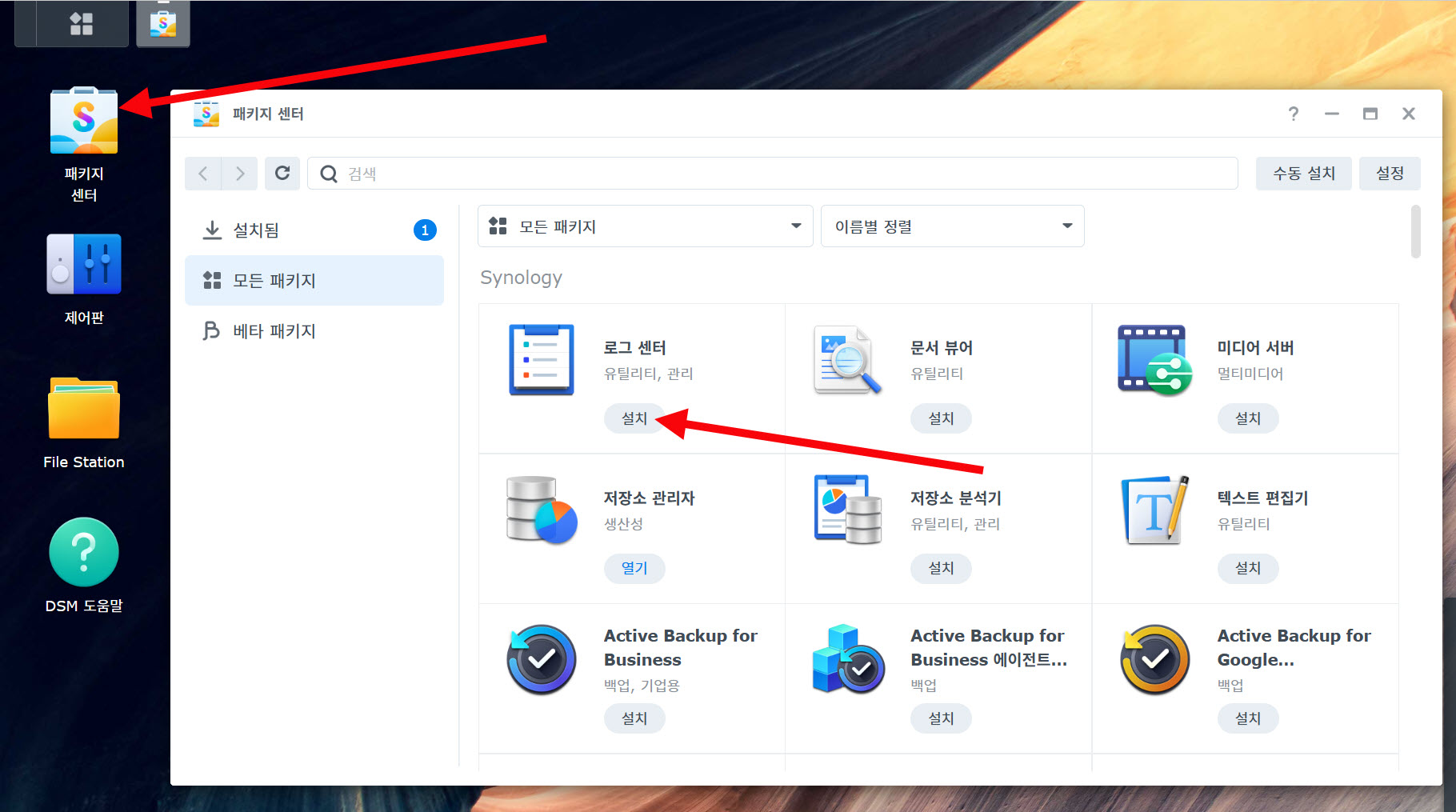Click the 저장소 분석기 package icon
1456x812 pixels.
click(x=847, y=510)
